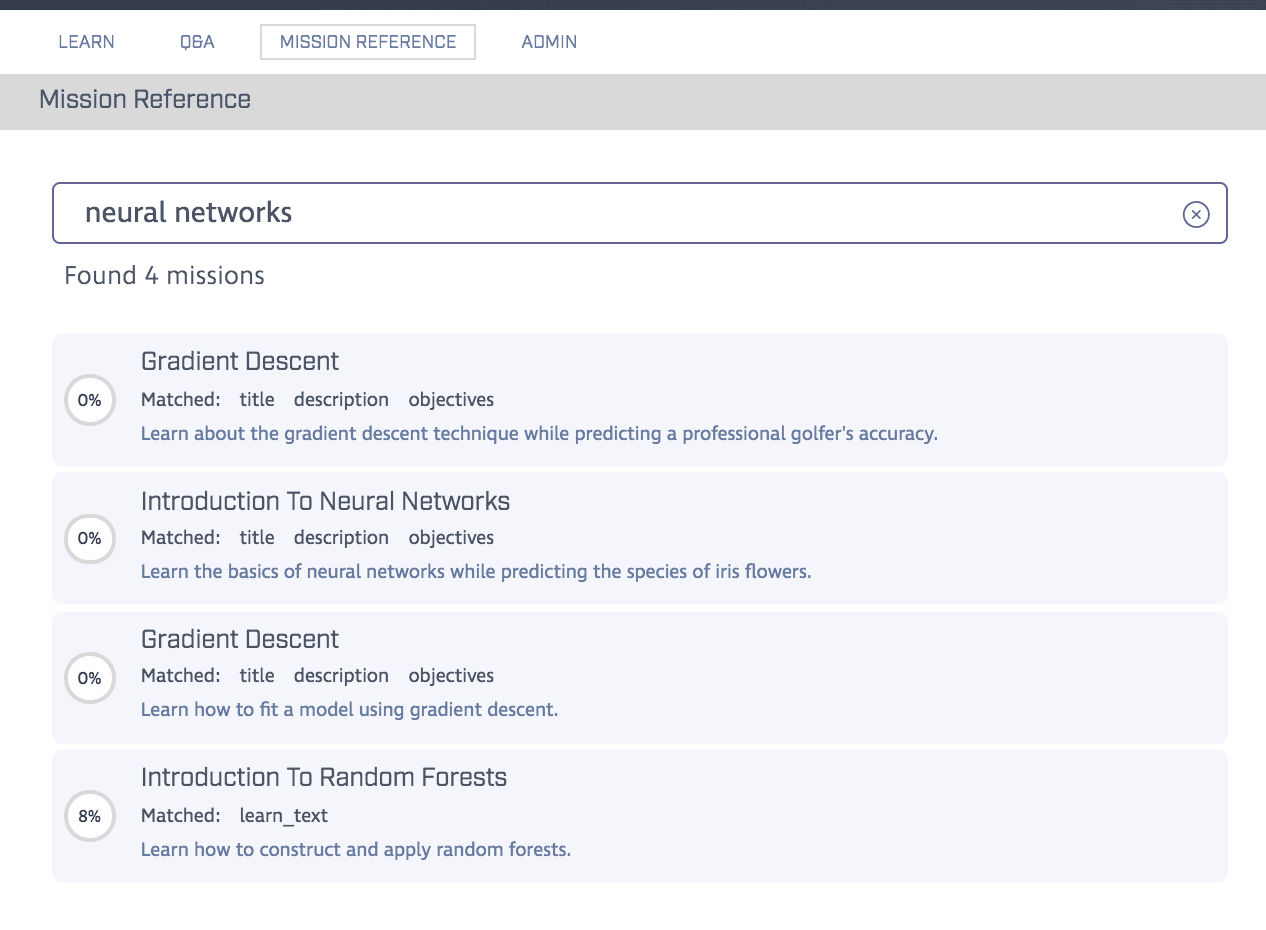Click the learn_text matched tag in Random Forests
The height and width of the screenshot is (930, 1266).
(x=283, y=816)
